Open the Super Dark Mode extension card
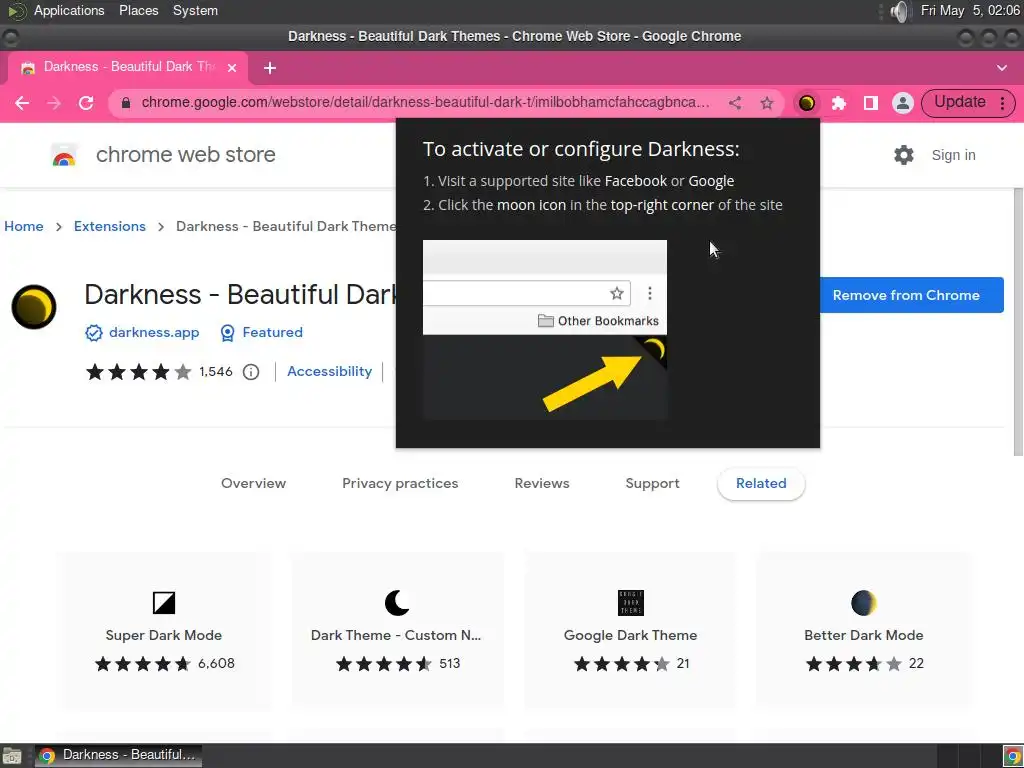The width and height of the screenshot is (1024, 768). [164, 631]
